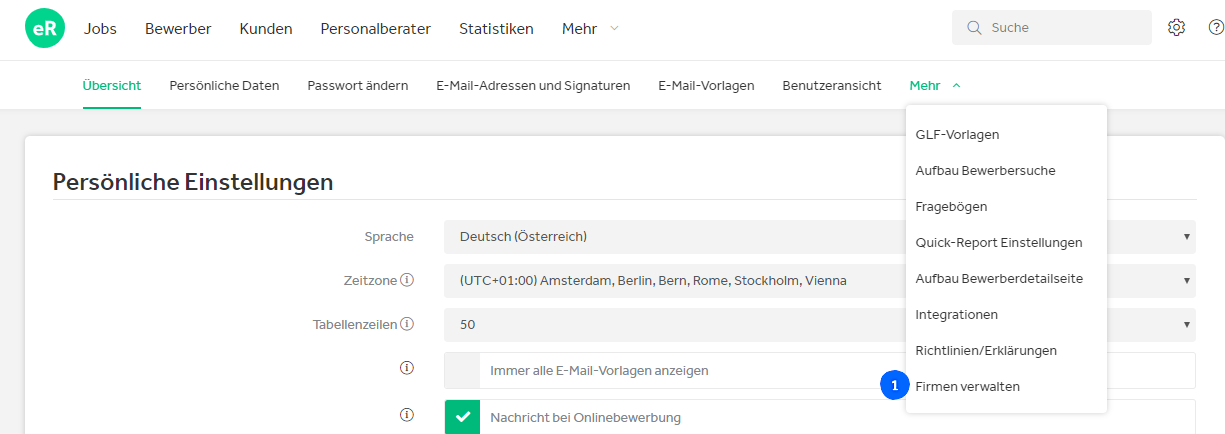The width and height of the screenshot is (1225, 434).
Task: Open the help question mark icon
Action: pyautogui.click(x=1216, y=28)
